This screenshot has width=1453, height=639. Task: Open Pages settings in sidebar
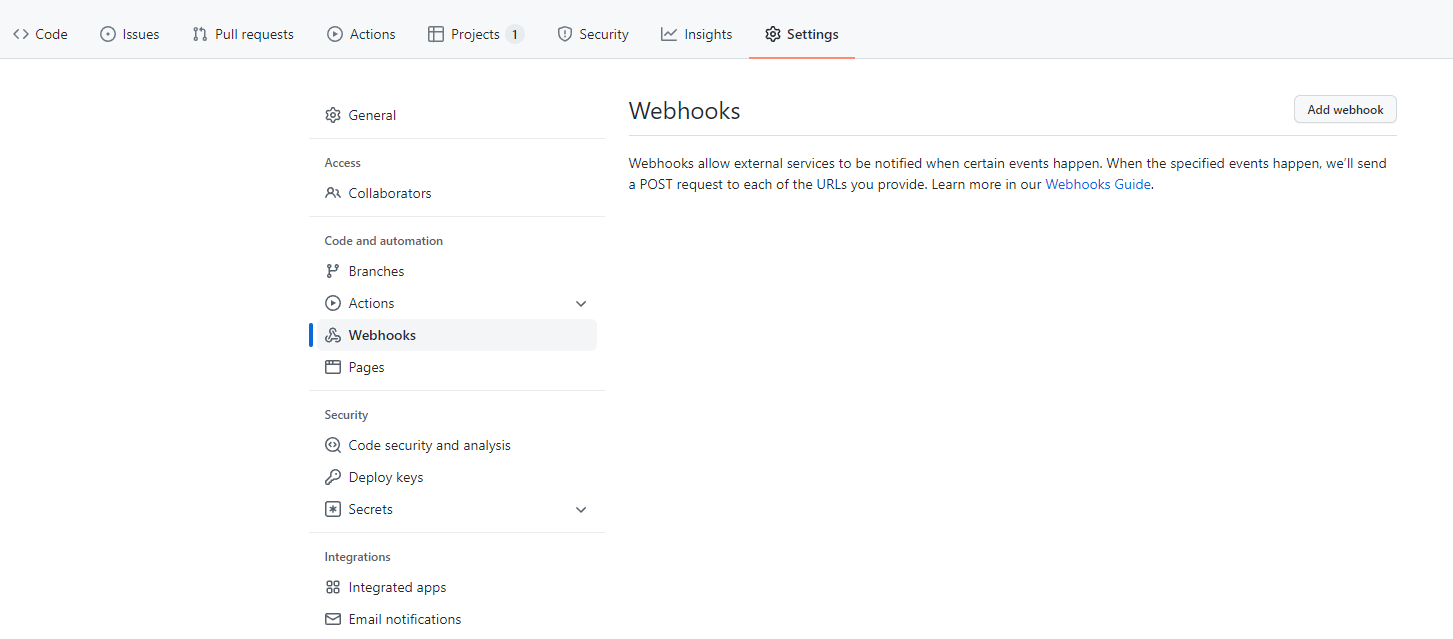pyautogui.click(x=456, y=367)
